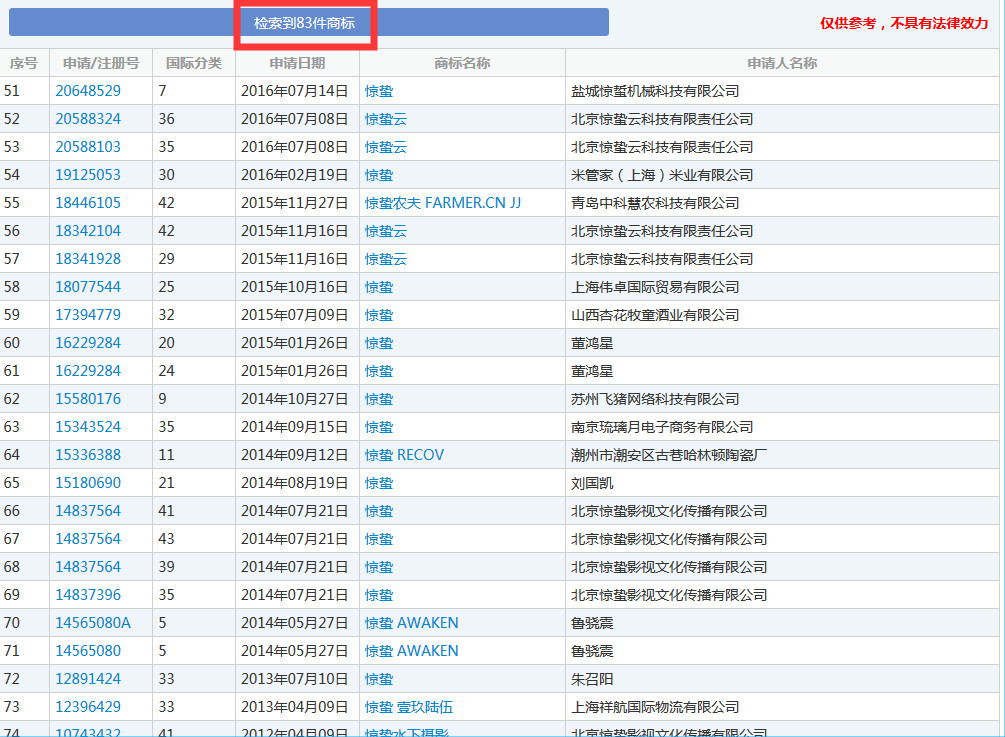Click trademark name 惊蛰农夫 FARMER.CN JJ
The height and width of the screenshot is (737, 1005).
pos(443,203)
